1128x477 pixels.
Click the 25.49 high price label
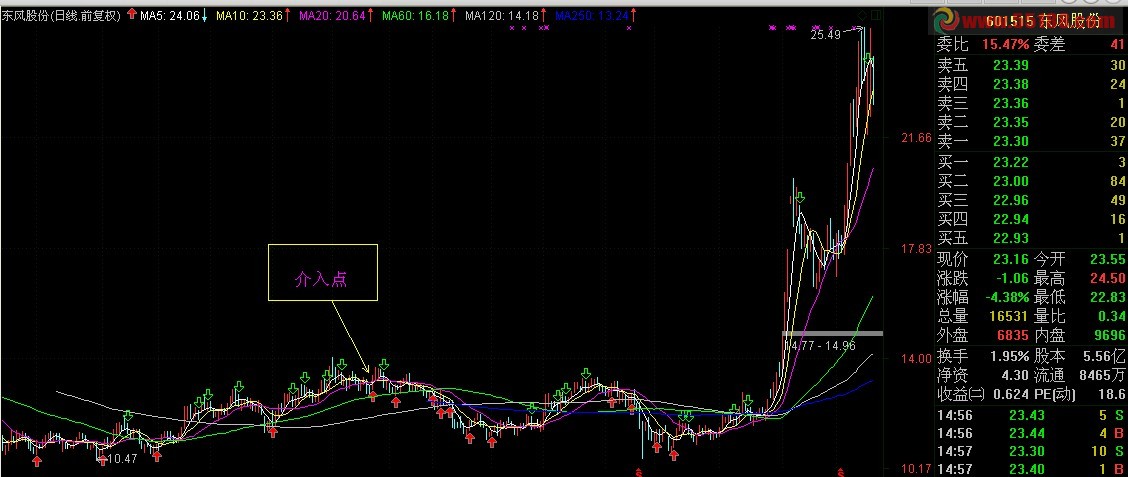tap(825, 34)
